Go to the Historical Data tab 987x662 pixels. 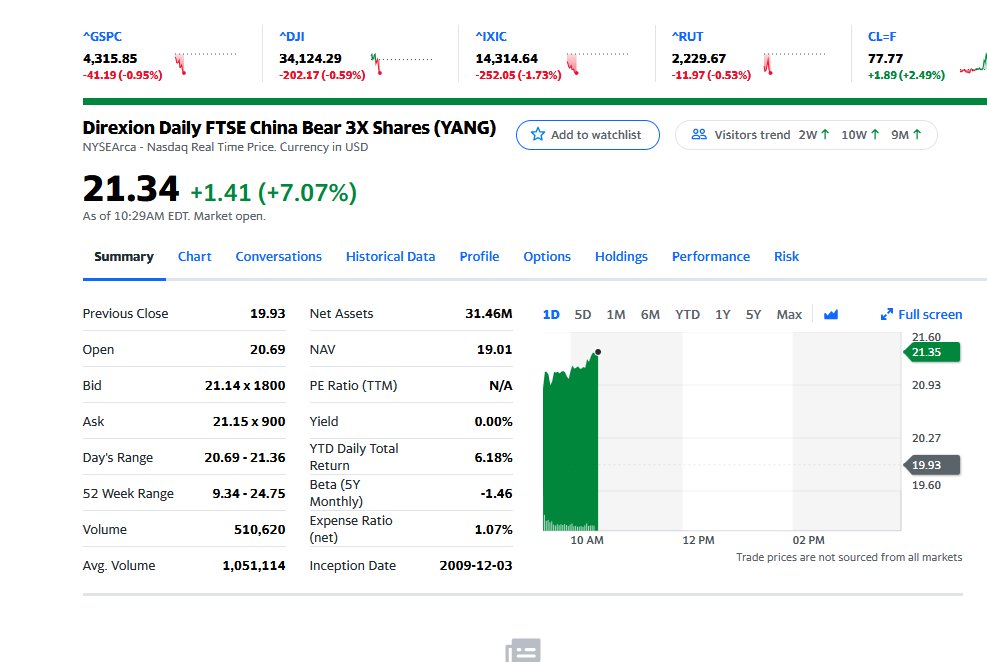pos(390,257)
